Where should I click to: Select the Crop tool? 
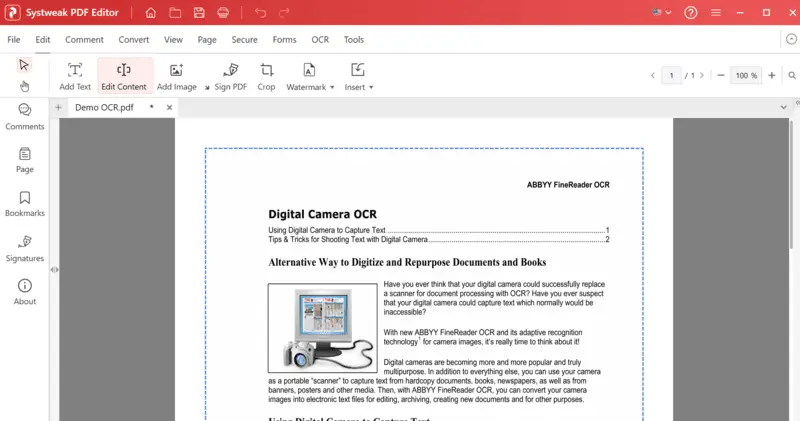click(266, 77)
